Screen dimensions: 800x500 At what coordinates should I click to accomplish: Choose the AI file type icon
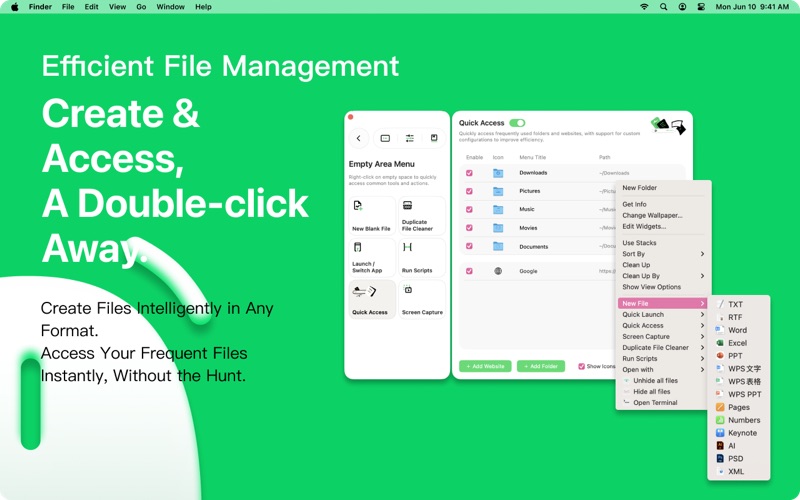(720, 445)
